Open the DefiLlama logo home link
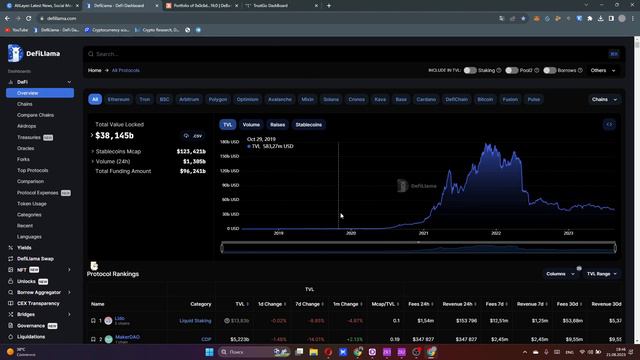640x360 pixels. point(34,53)
